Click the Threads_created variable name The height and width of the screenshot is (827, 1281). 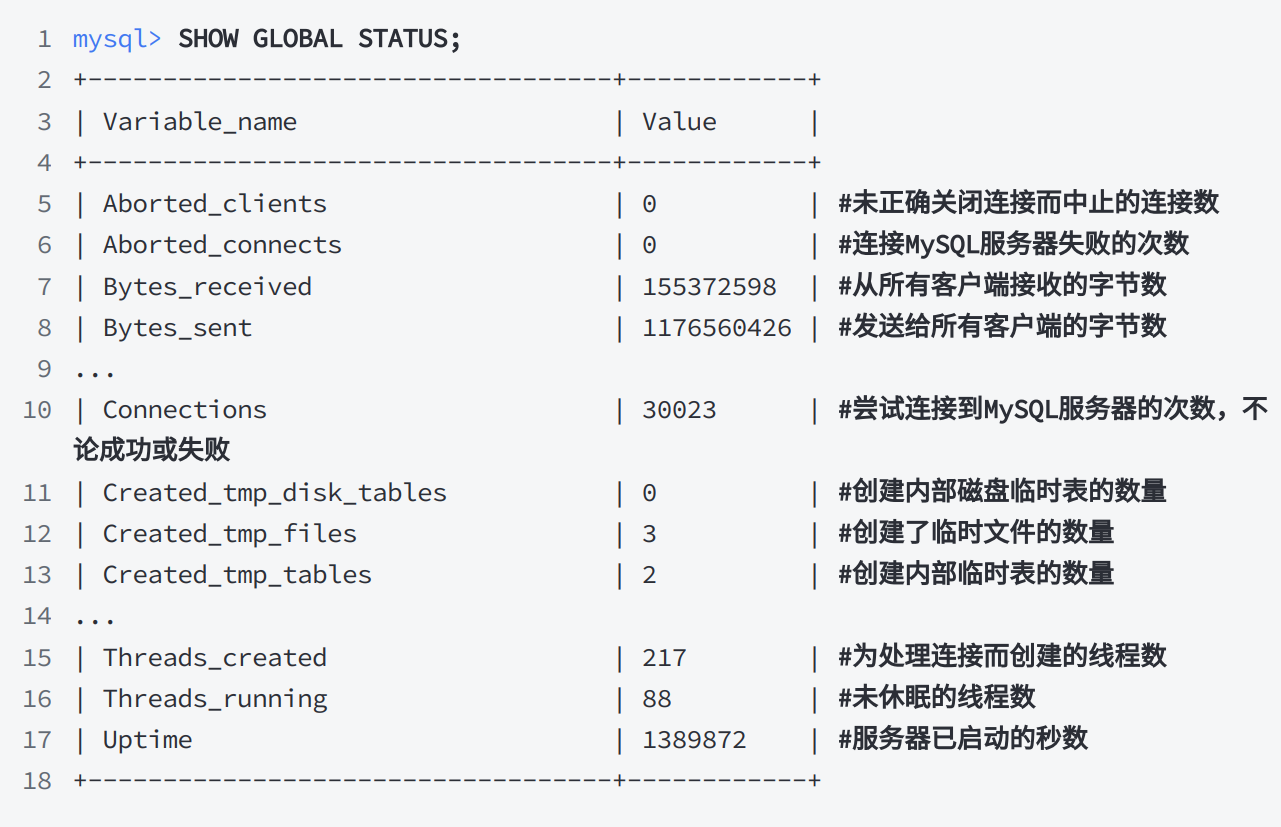(x=215, y=658)
